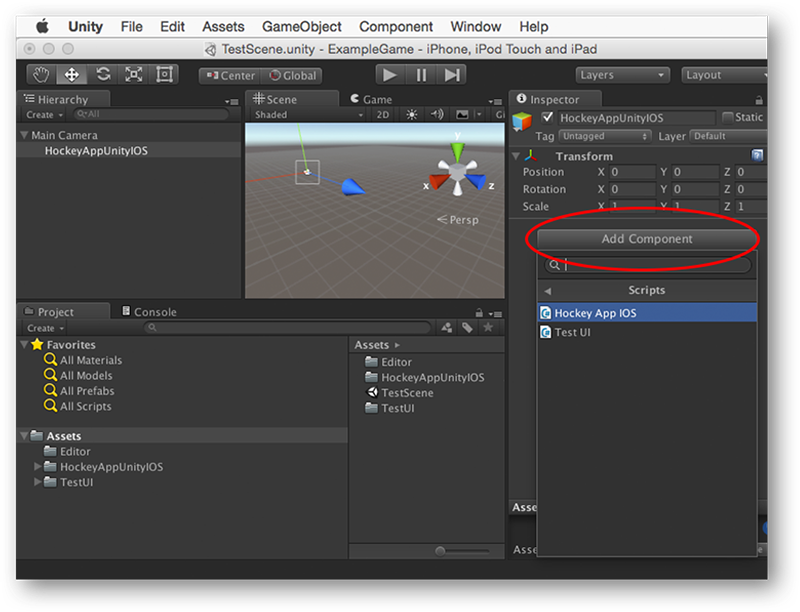Open the Window menu

tap(476, 27)
